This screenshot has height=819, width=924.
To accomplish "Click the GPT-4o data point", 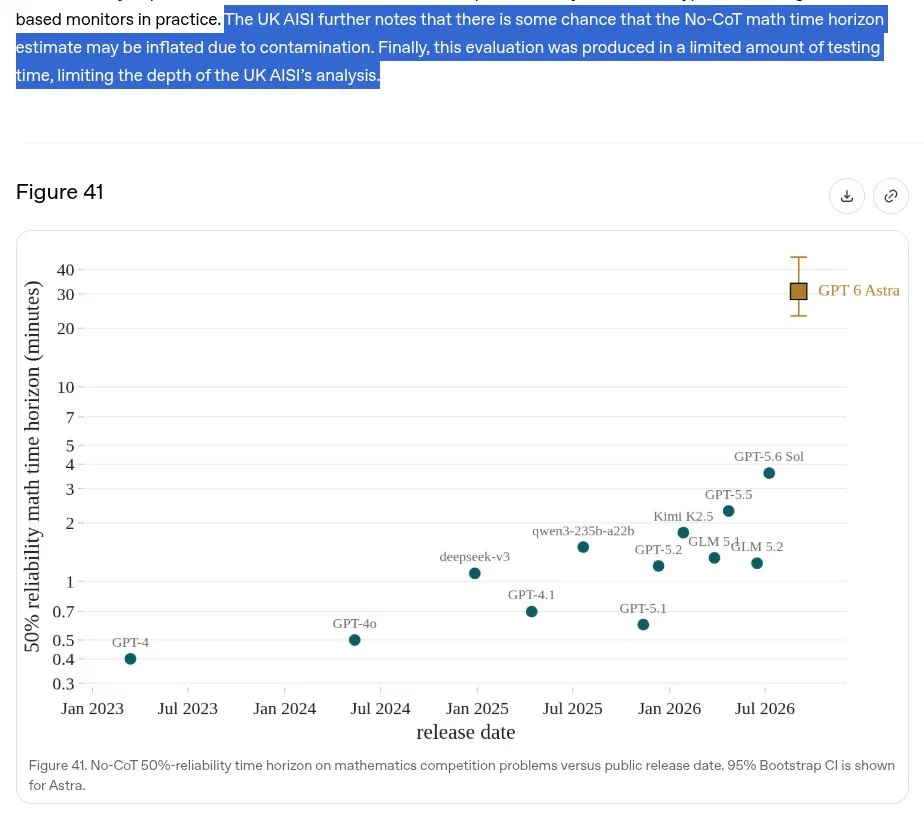I will tap(355, 640).
